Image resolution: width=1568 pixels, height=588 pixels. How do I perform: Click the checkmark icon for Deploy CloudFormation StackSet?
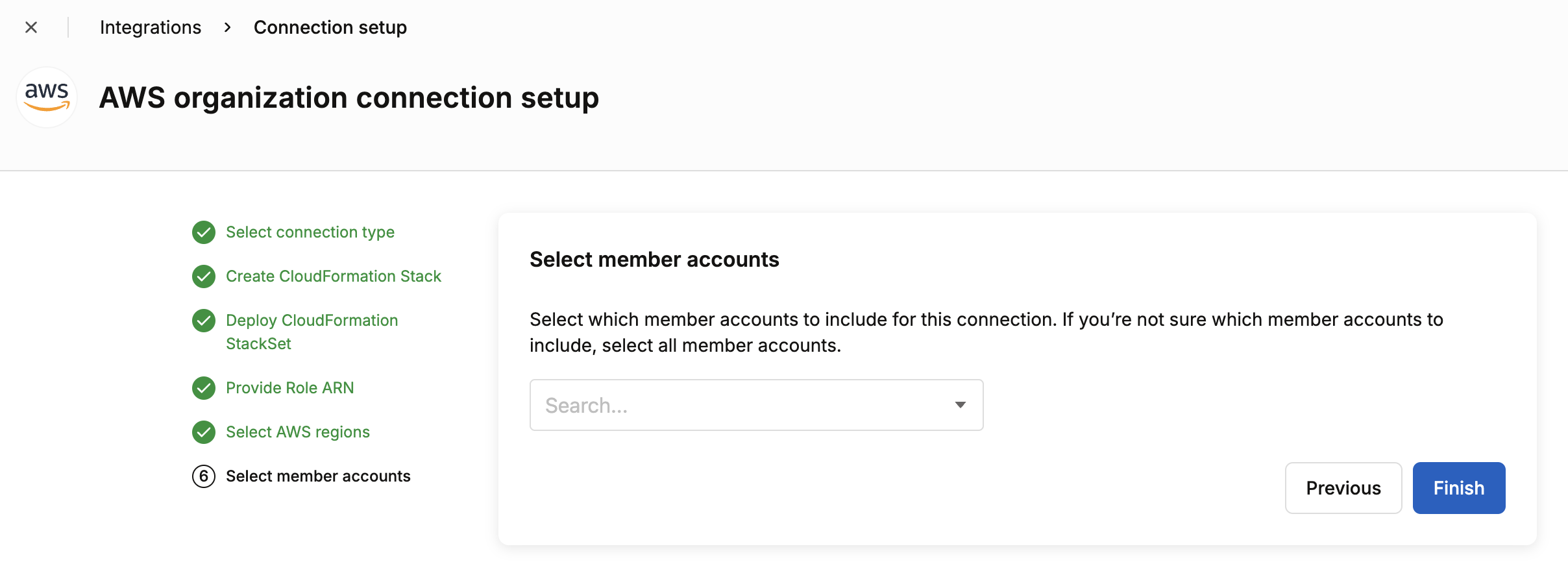(x=204, y=321)
